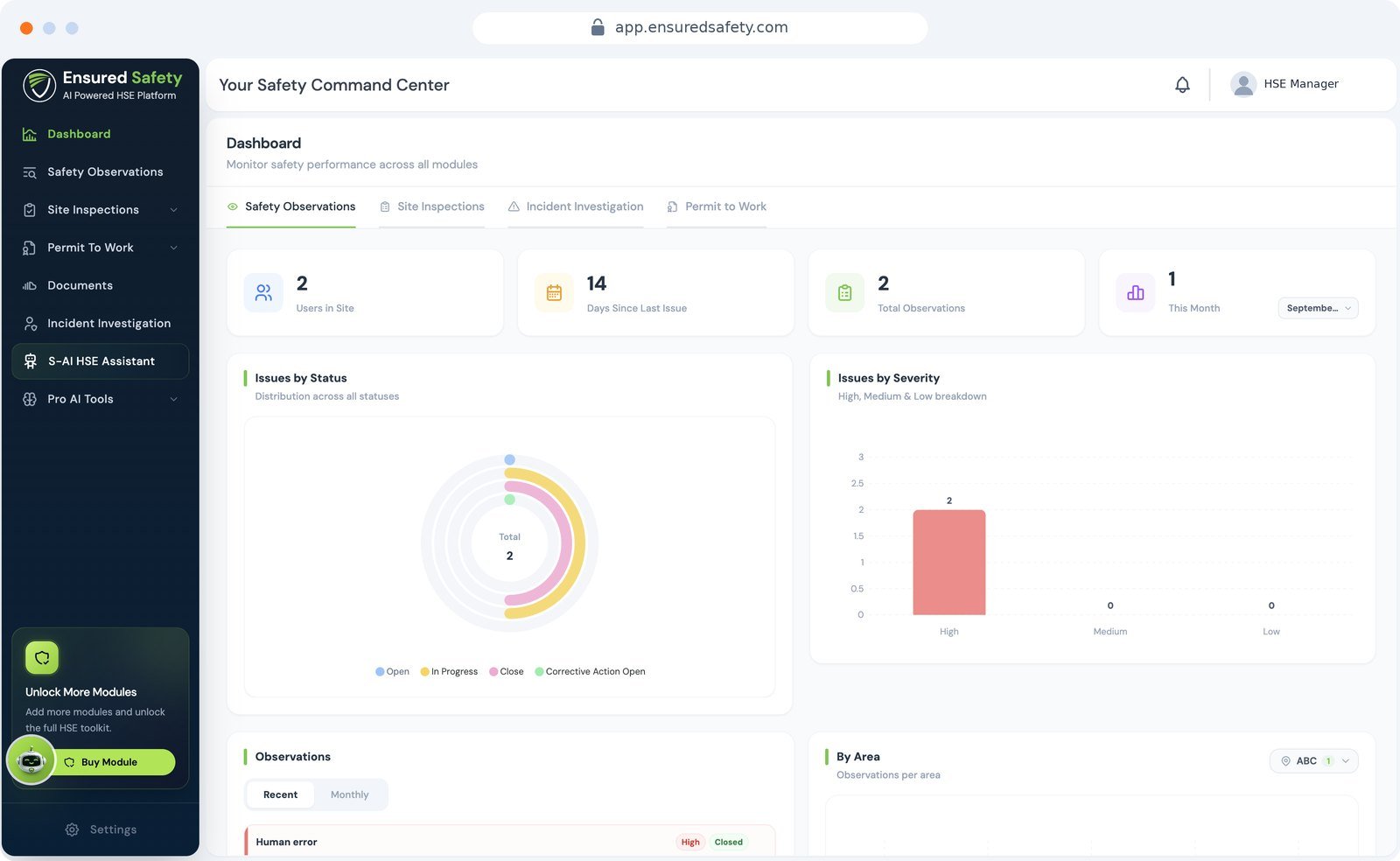Open the S-AI HSE Assistant sidebar link
The height and width of the screenshot is (861, 1400).
(101, 361)
